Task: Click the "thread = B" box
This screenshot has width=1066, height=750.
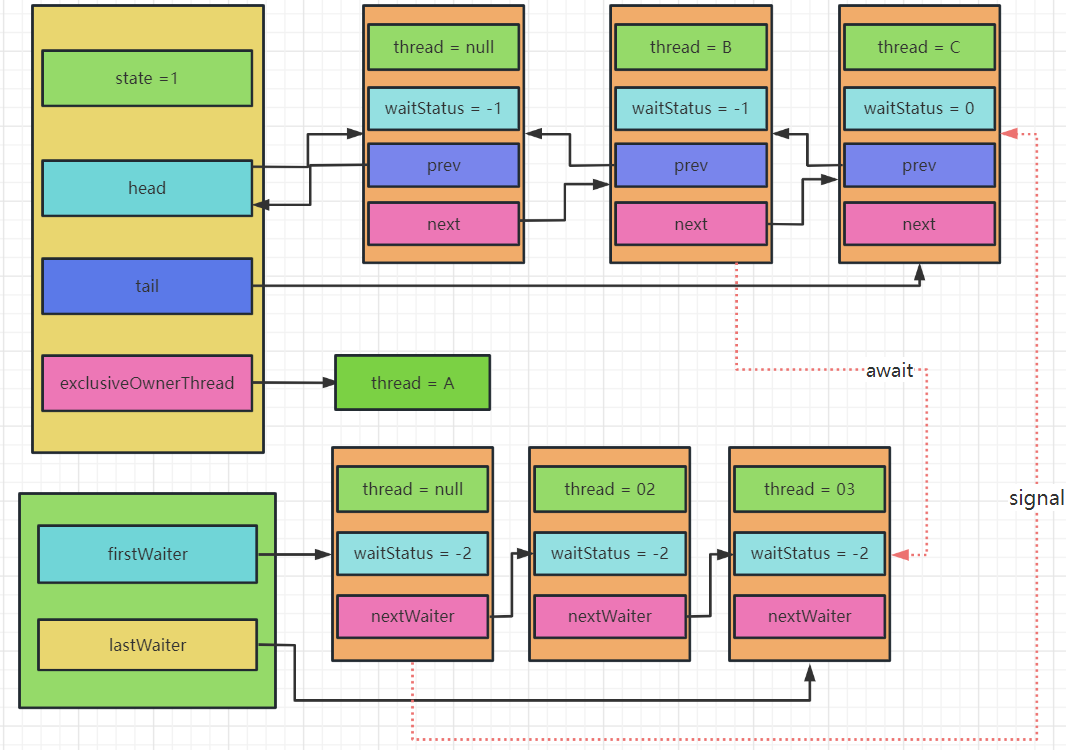Action: point(690,47)
